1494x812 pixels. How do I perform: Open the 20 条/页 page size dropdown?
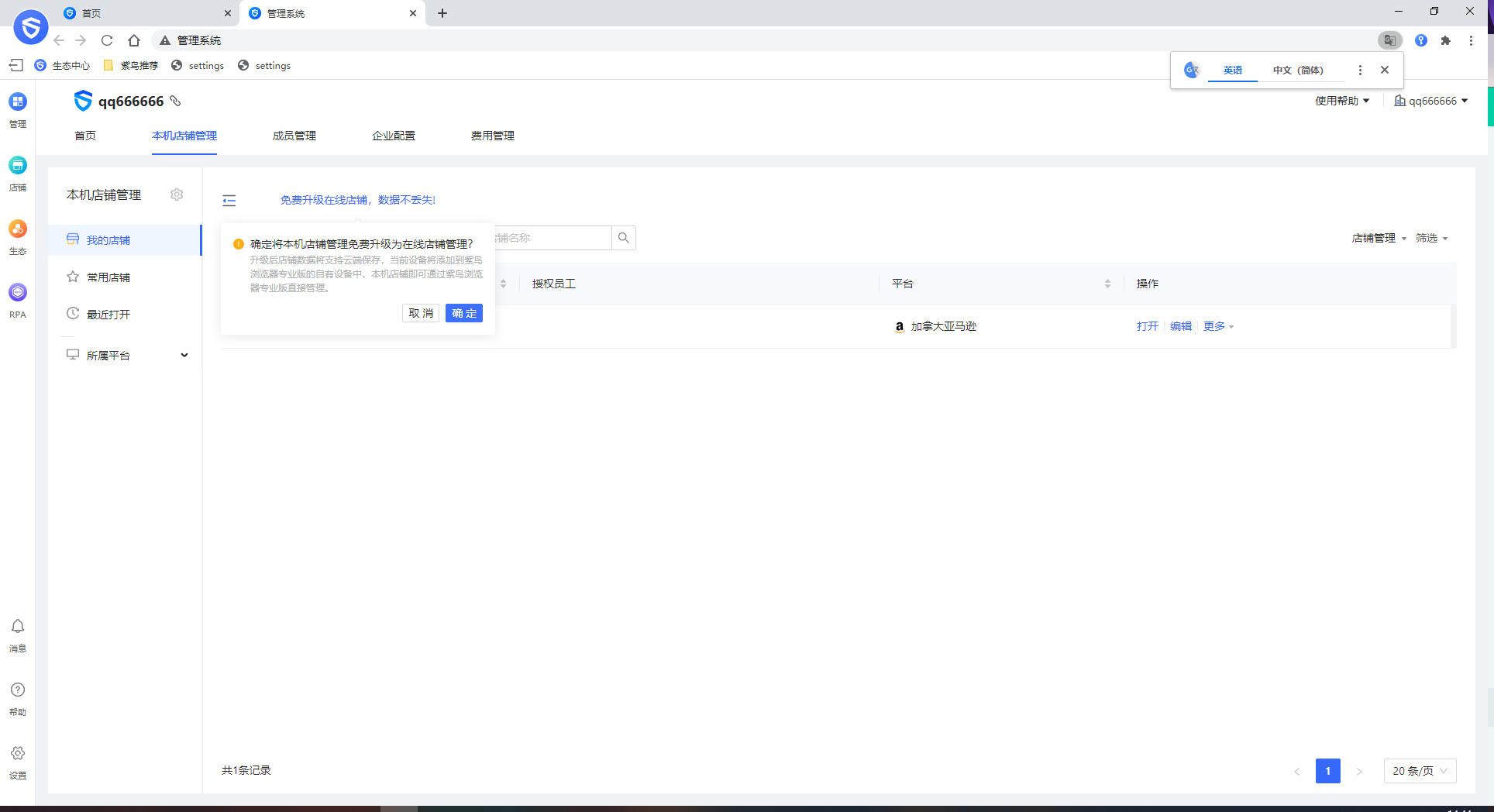[x=1420, y=771]
